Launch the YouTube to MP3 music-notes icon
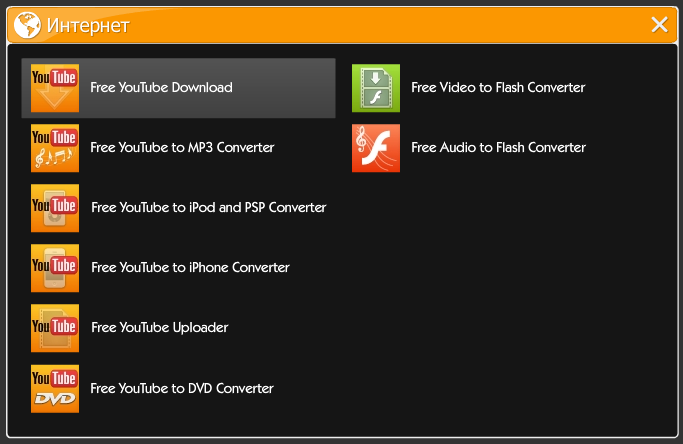The height and width of the screenshot is (444, 683). [x=55, y=148]
